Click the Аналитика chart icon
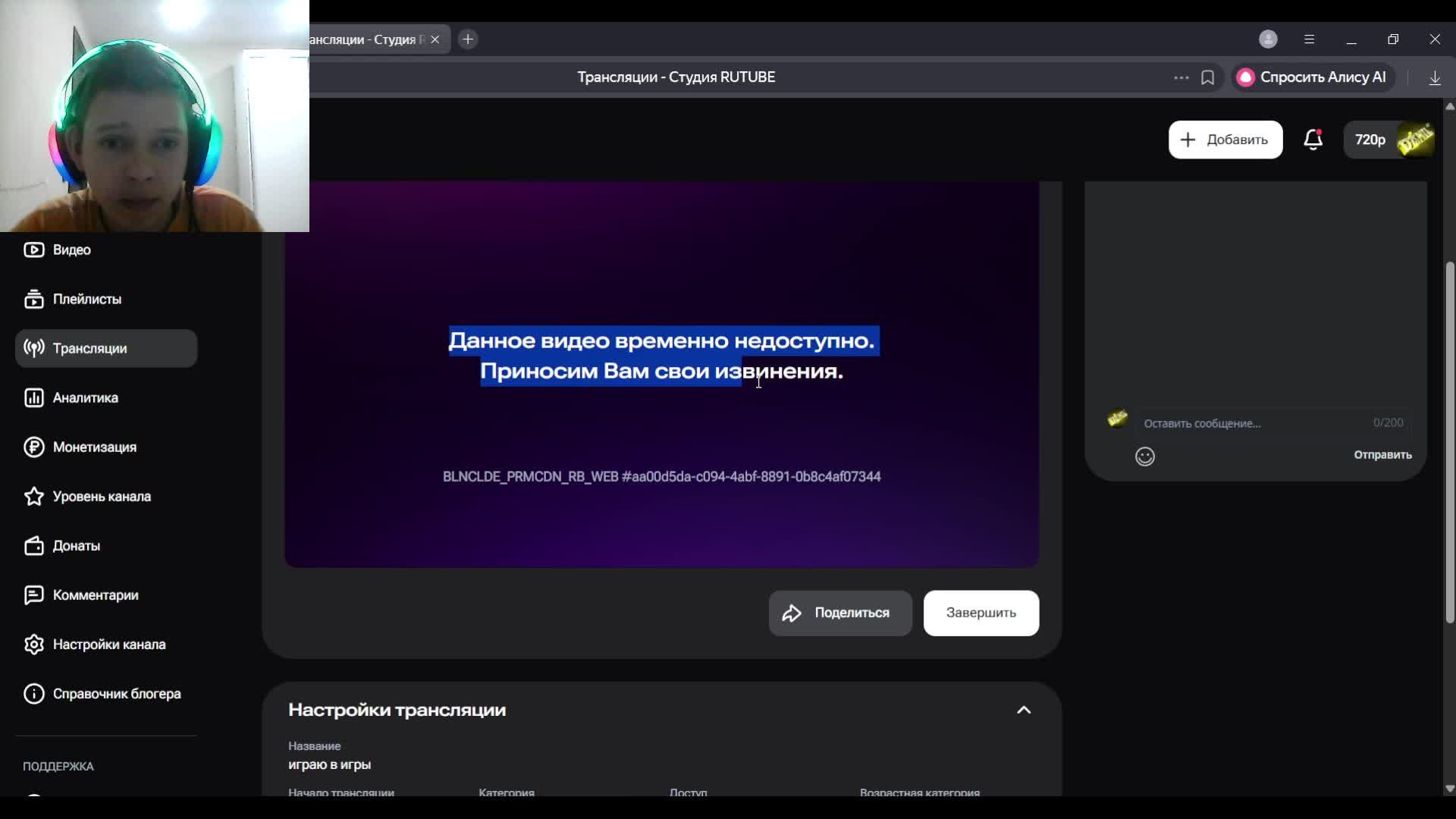 33,397
